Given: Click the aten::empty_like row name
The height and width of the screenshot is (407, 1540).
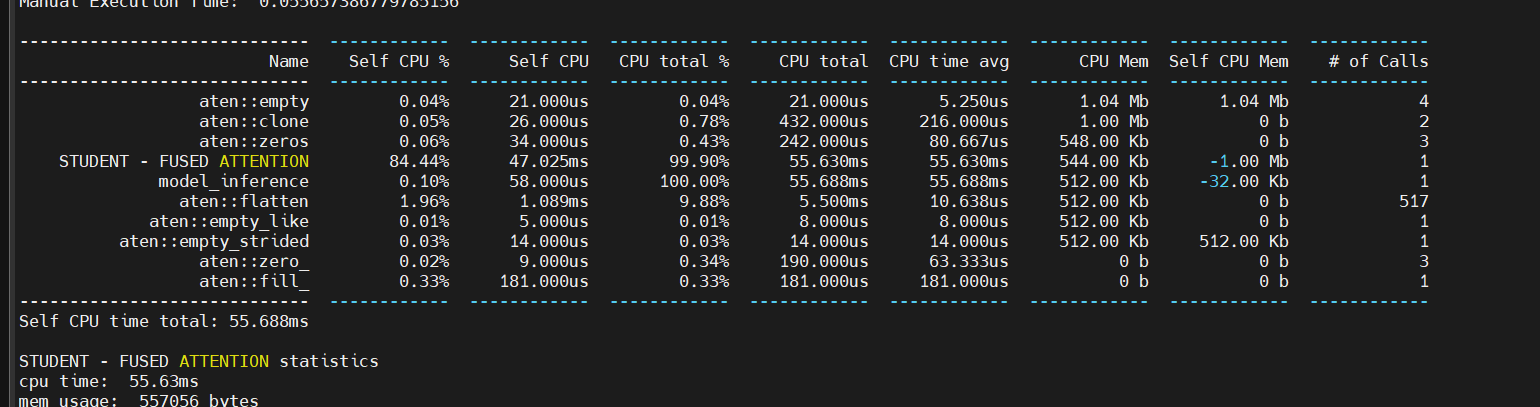Looking at the screenshot, I should 229,222.
